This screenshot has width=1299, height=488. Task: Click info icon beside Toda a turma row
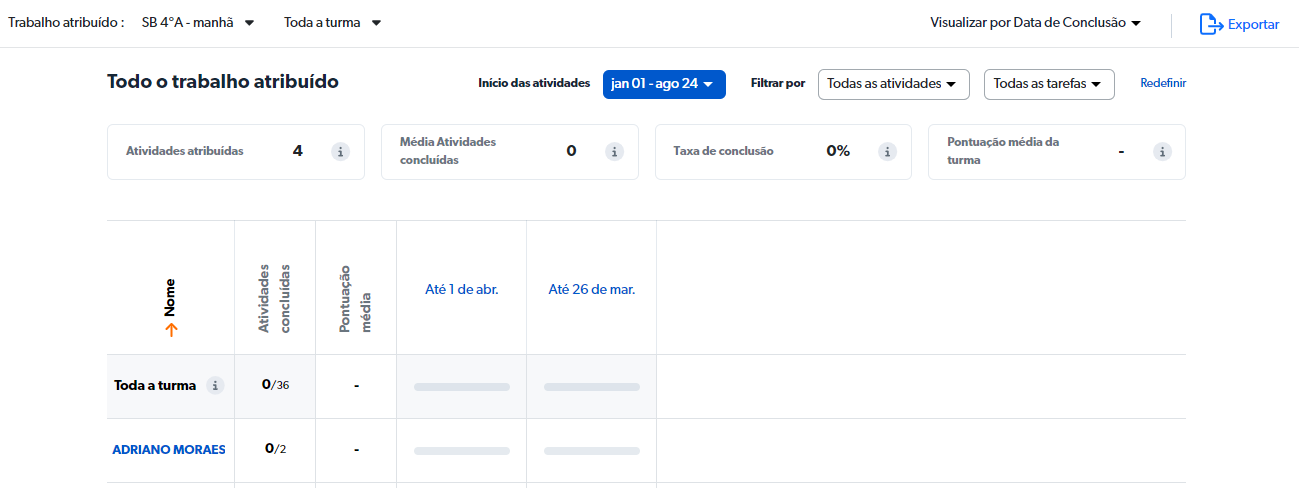click(214, 385)
